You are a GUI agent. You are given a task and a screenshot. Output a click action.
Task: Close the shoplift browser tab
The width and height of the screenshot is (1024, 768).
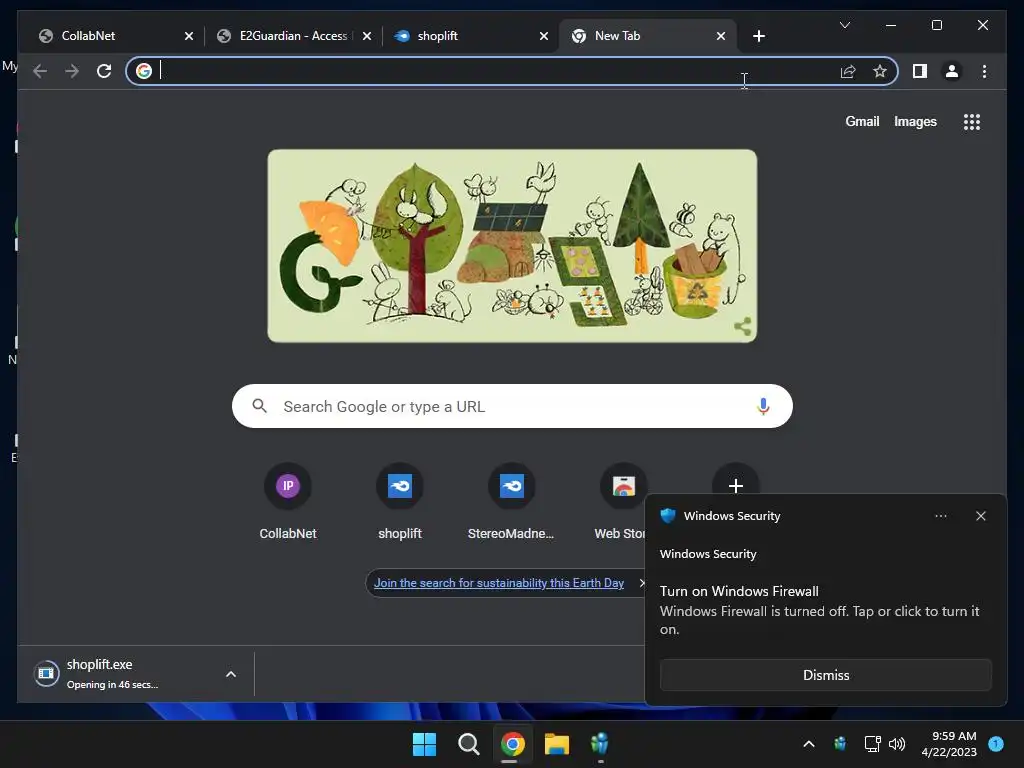point(543,36)
